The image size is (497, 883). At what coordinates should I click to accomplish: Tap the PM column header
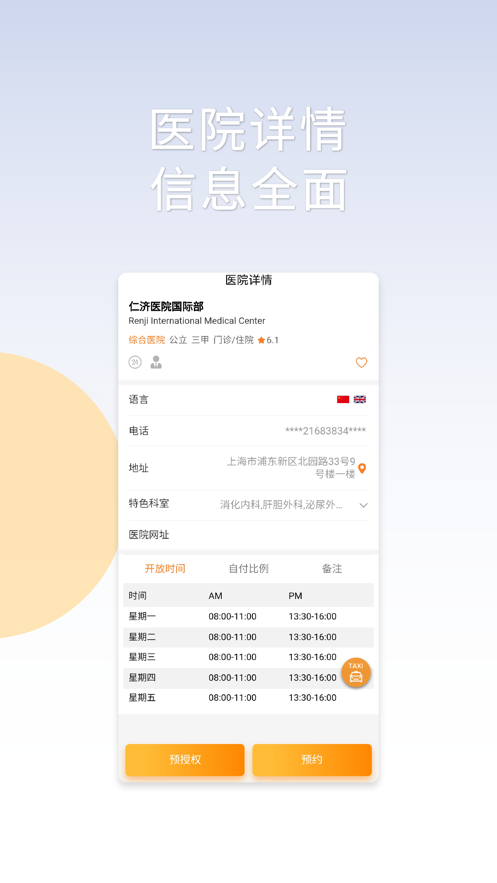(x=295, y=596)
